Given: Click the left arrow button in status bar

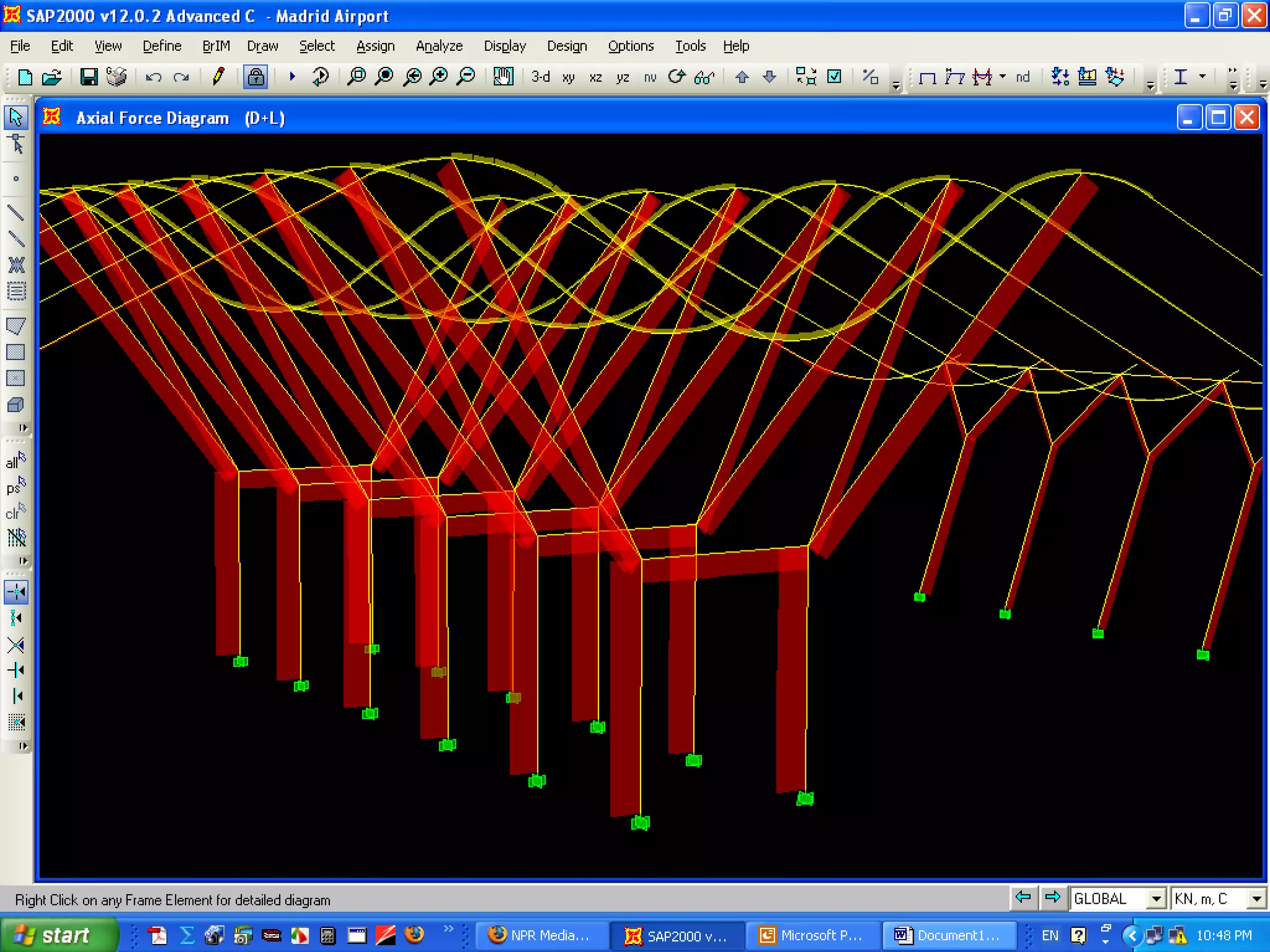Looking at the screenshot, I should (1023, 897).
